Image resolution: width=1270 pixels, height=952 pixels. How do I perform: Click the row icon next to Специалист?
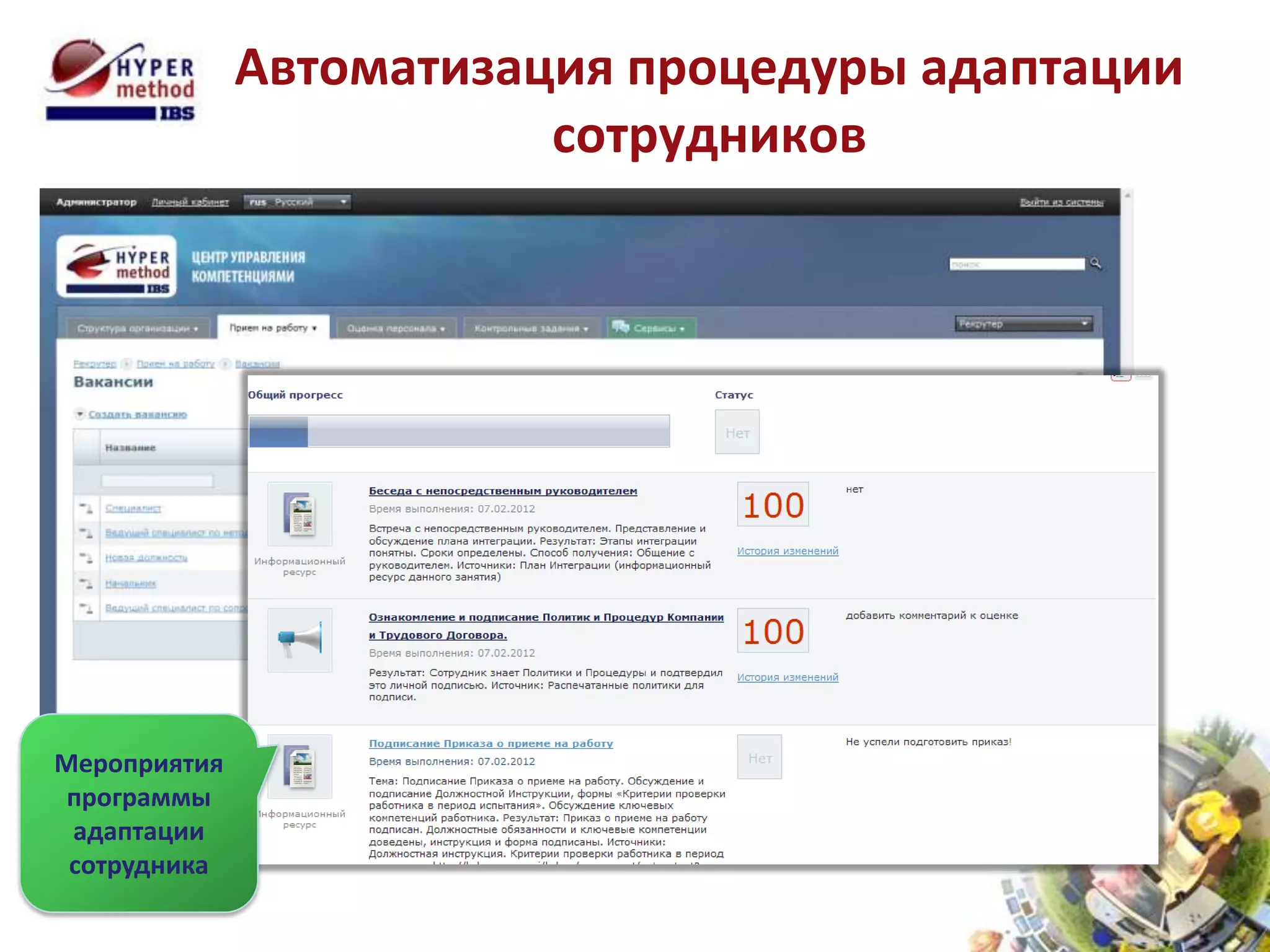pos(86,508)
